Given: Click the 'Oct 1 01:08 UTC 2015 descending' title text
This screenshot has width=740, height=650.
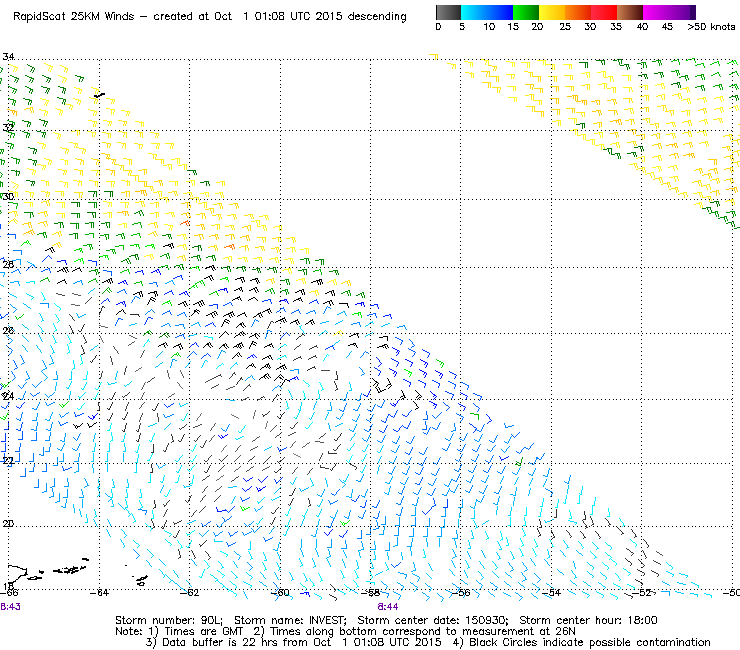Looking at the screenshot, I should 310,17.
